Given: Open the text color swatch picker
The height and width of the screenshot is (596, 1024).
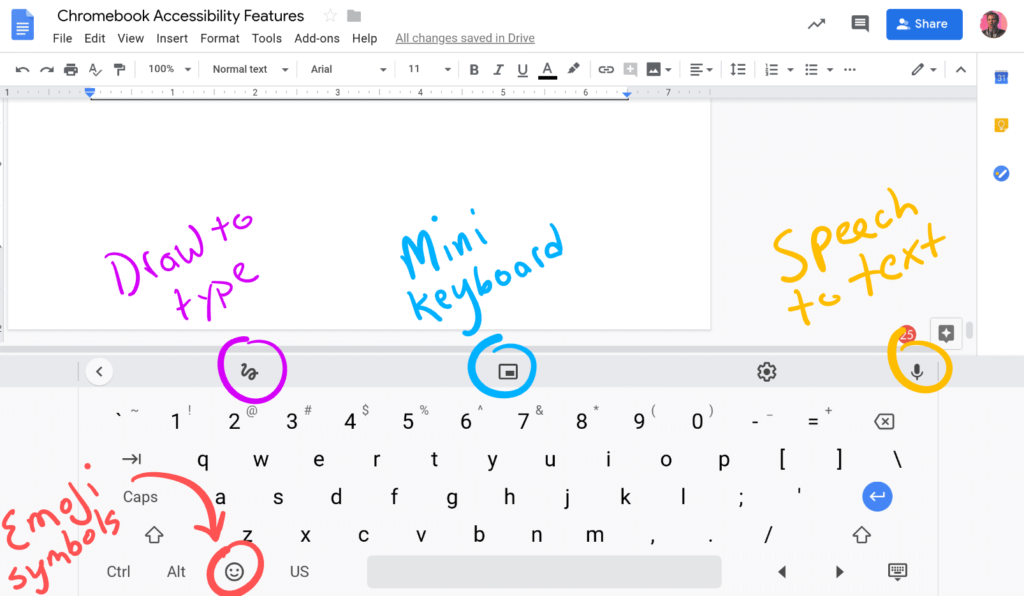Looking at the screenshot, I should pyautogui.click(x=547, y=69).
